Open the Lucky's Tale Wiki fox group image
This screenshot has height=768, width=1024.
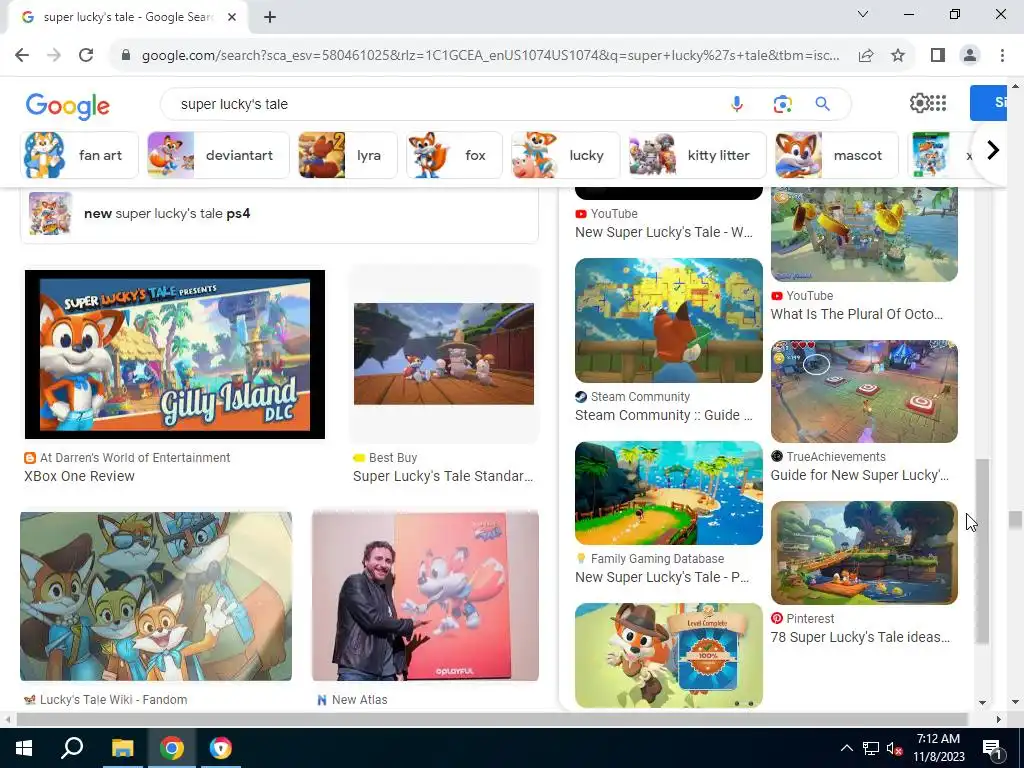155,596
